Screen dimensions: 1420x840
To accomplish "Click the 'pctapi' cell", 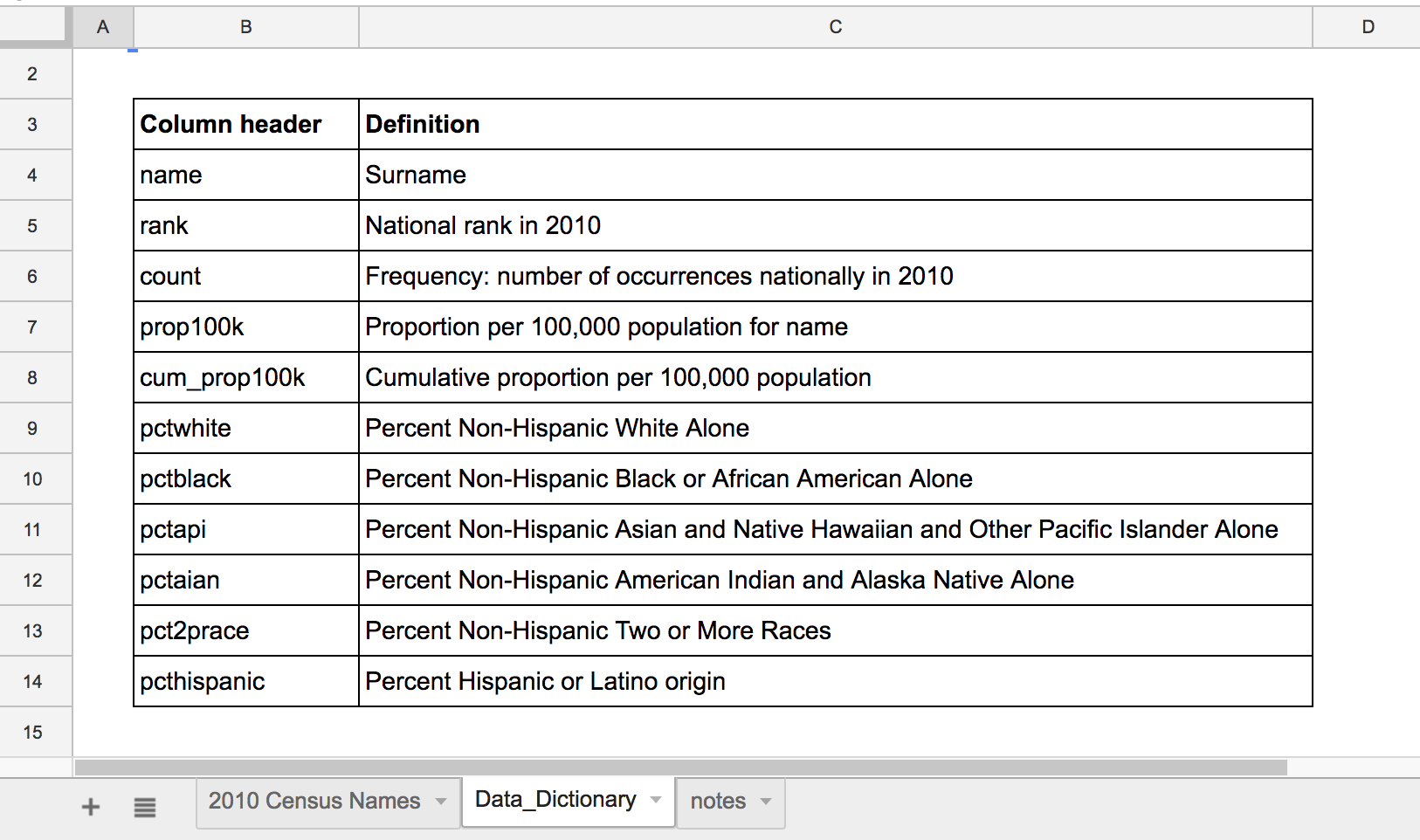I will tap(246, 529).
